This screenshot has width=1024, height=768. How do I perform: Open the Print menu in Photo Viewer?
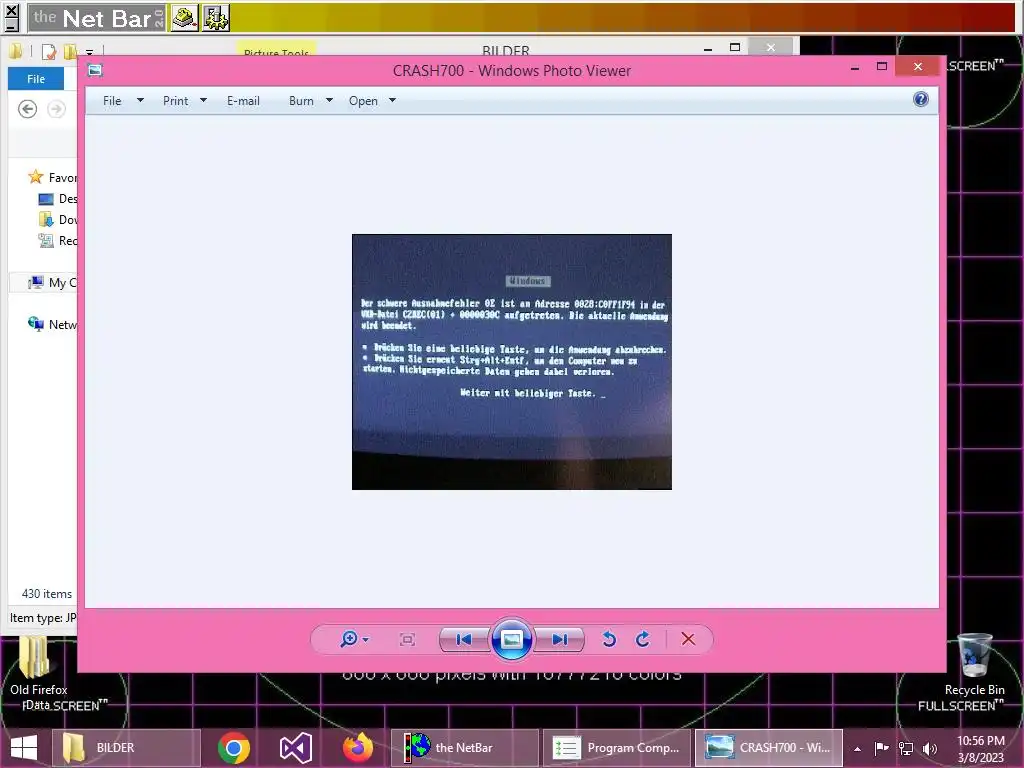click(175, 101)
